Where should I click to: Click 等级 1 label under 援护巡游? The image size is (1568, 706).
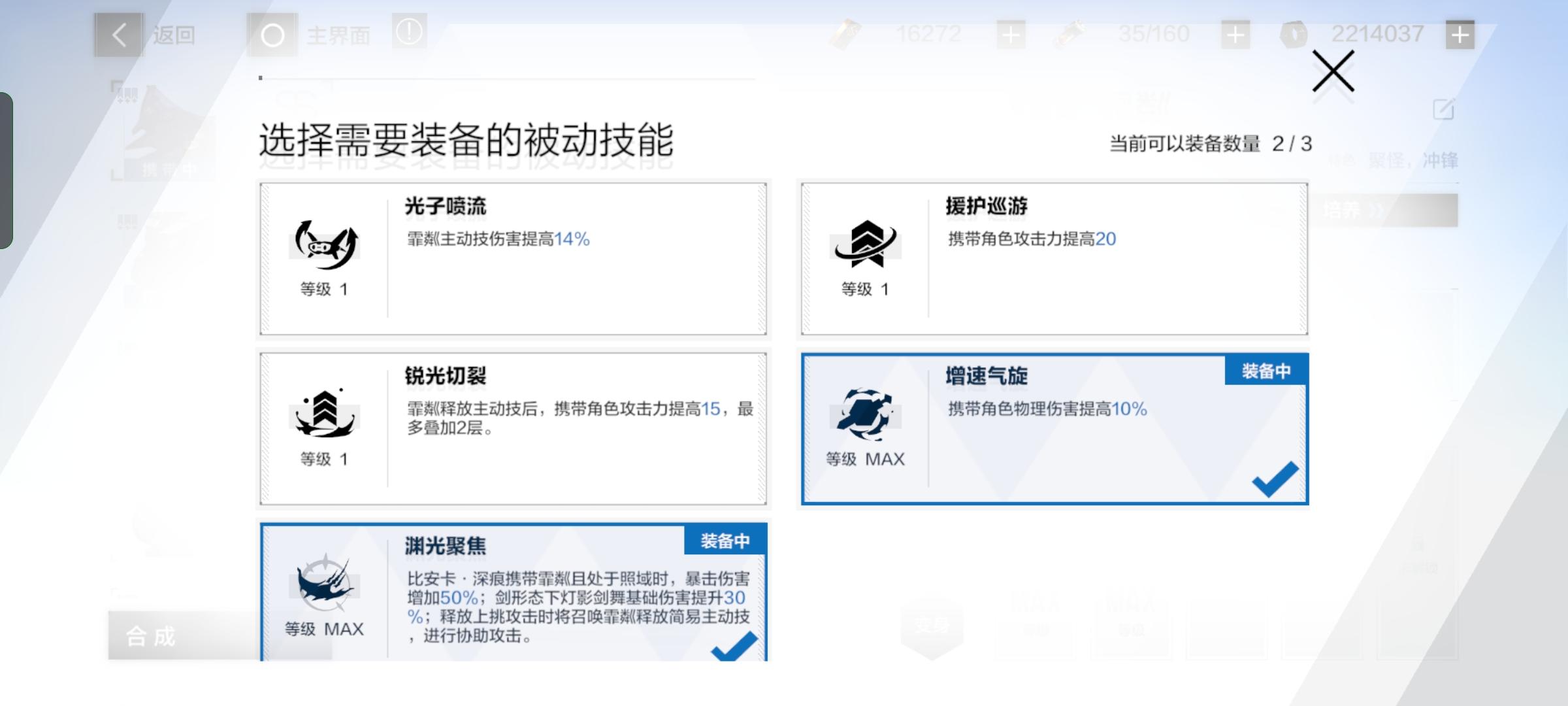(x=865, y=289)
